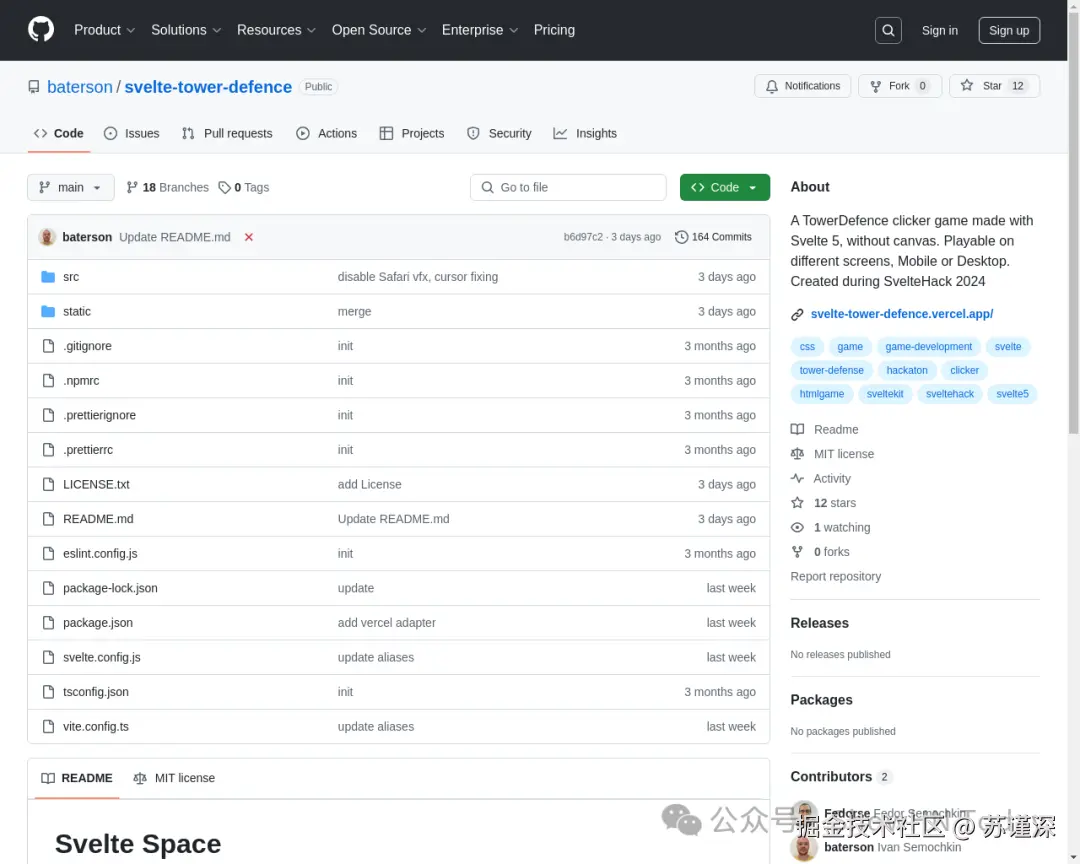Image resolution: width=1080 pixels, height=864 pixels.
Task: Click the stars icon next to 12 stars
Action: [x=797, y=503]
